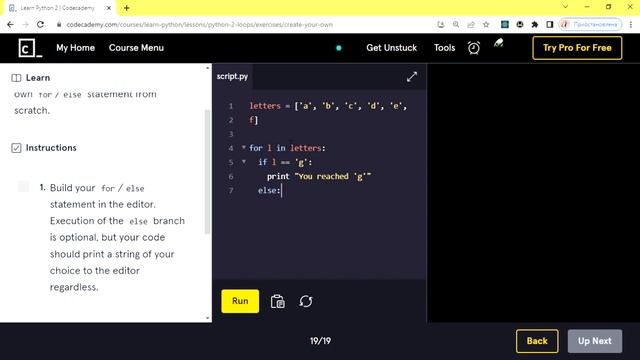Open Chrome's three-dot menu
The height and width of the screenshot is (360, 640).
point(631,24)
